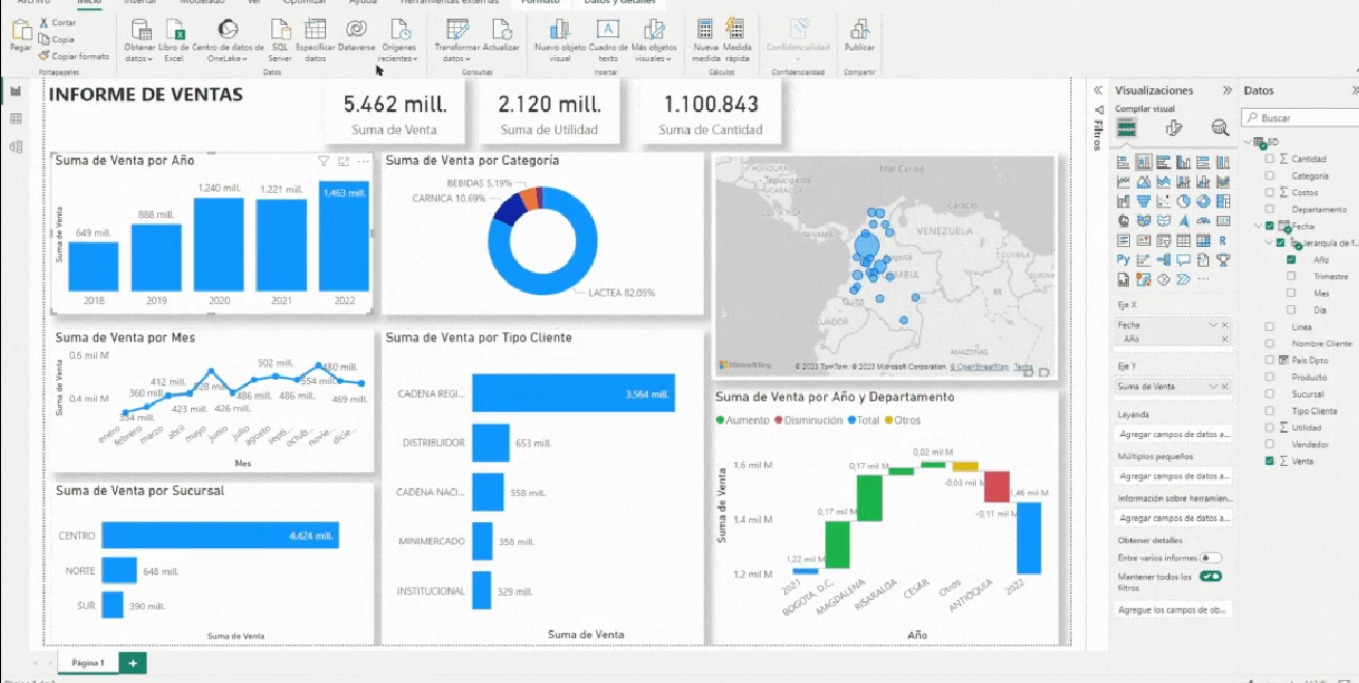
Task: Click the Nueva medida icon
Action: pos(705,31)
